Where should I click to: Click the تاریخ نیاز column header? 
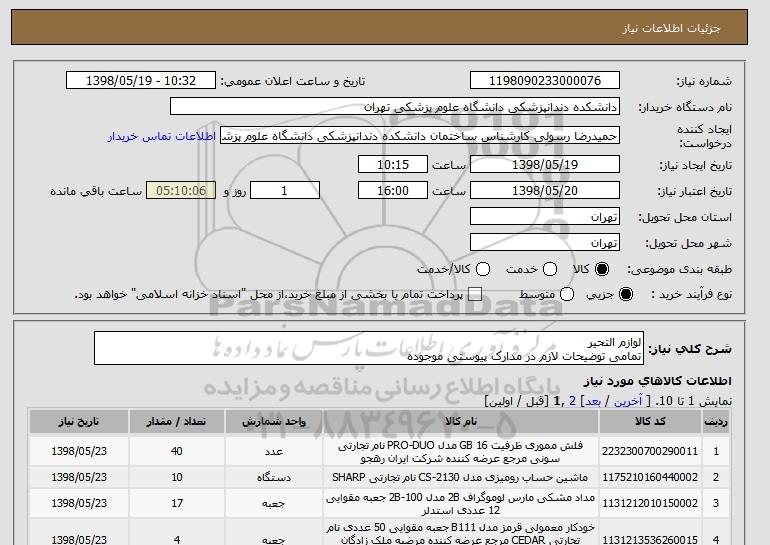tap(79, 422)
